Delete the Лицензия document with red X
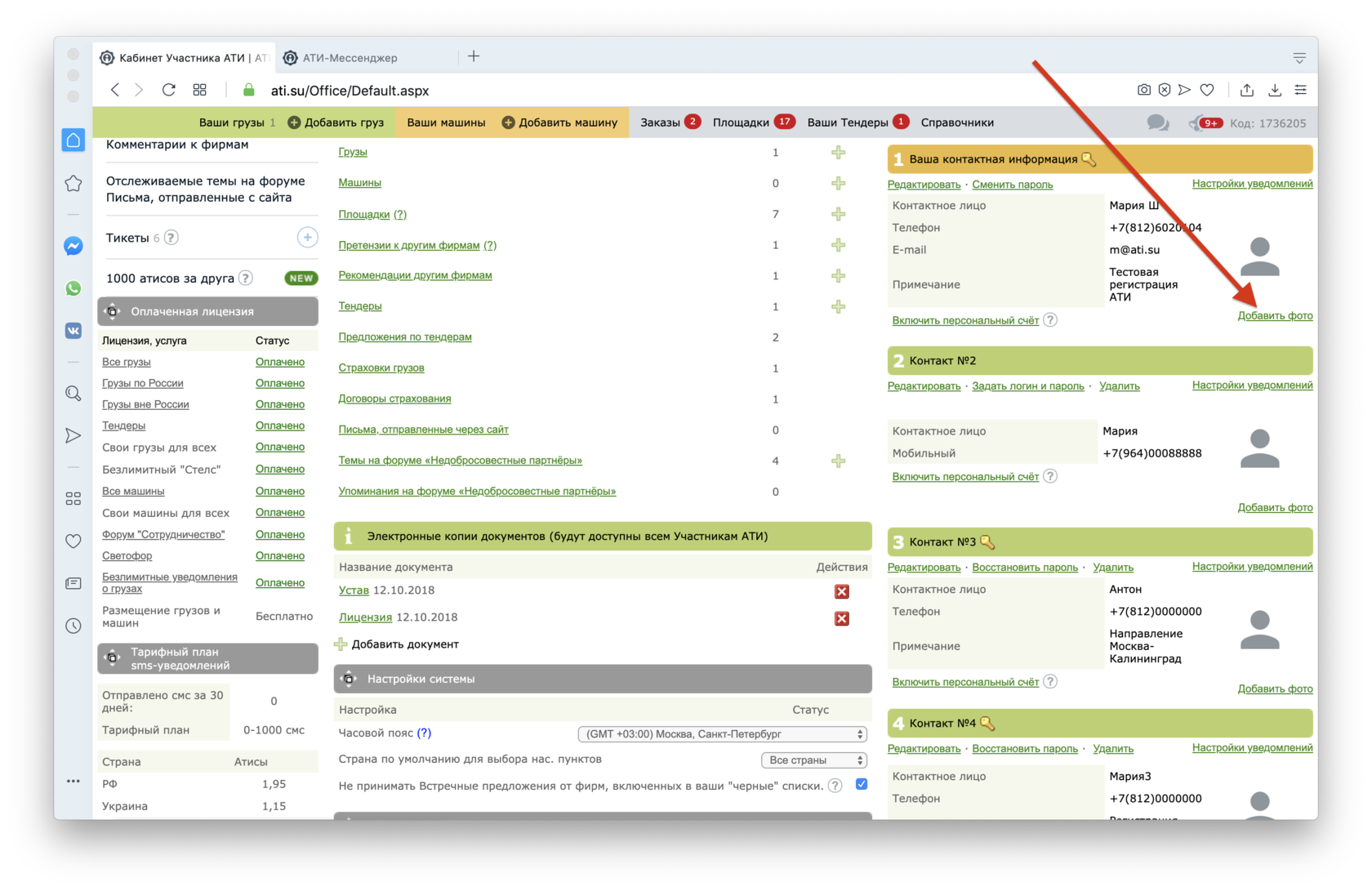Viewport: 1372px width, 891px height. [842, 618]
